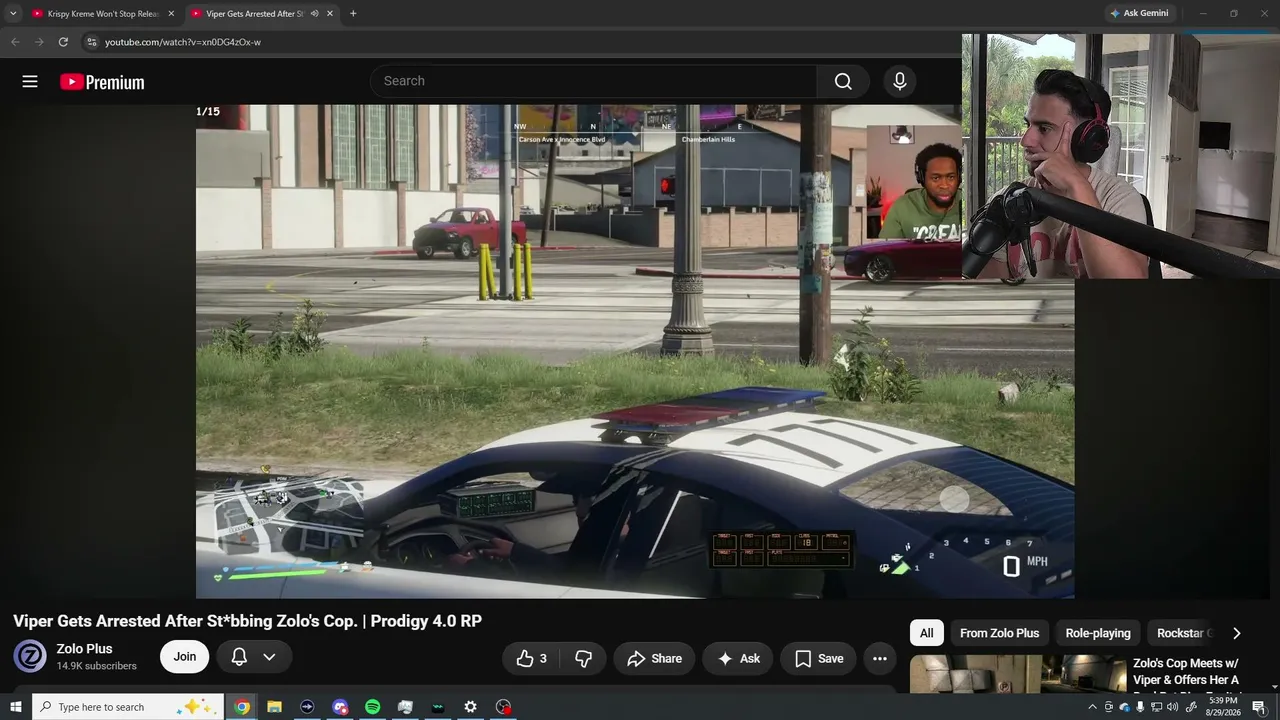This screenshot has width=1280, height=720.
Task: Join the Zolo Plus channel
Action: click(185, 656)
